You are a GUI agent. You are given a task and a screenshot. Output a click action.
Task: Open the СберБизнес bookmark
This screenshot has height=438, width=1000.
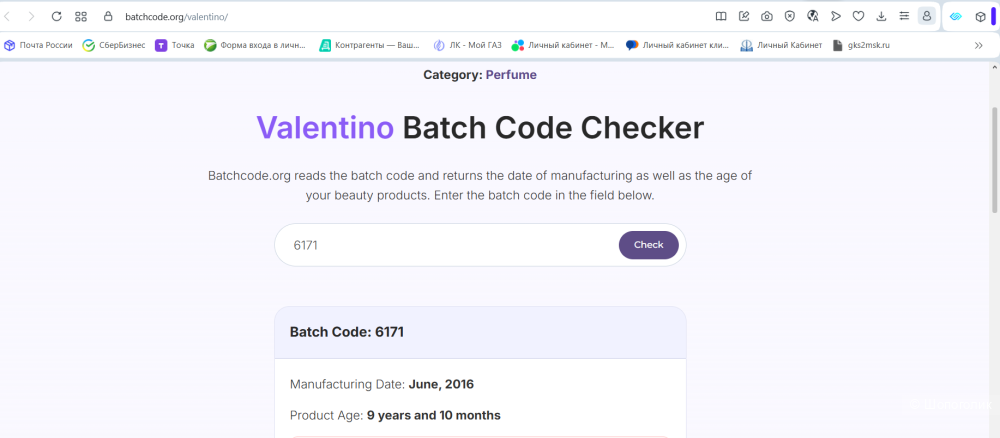(x=114, y=45)
